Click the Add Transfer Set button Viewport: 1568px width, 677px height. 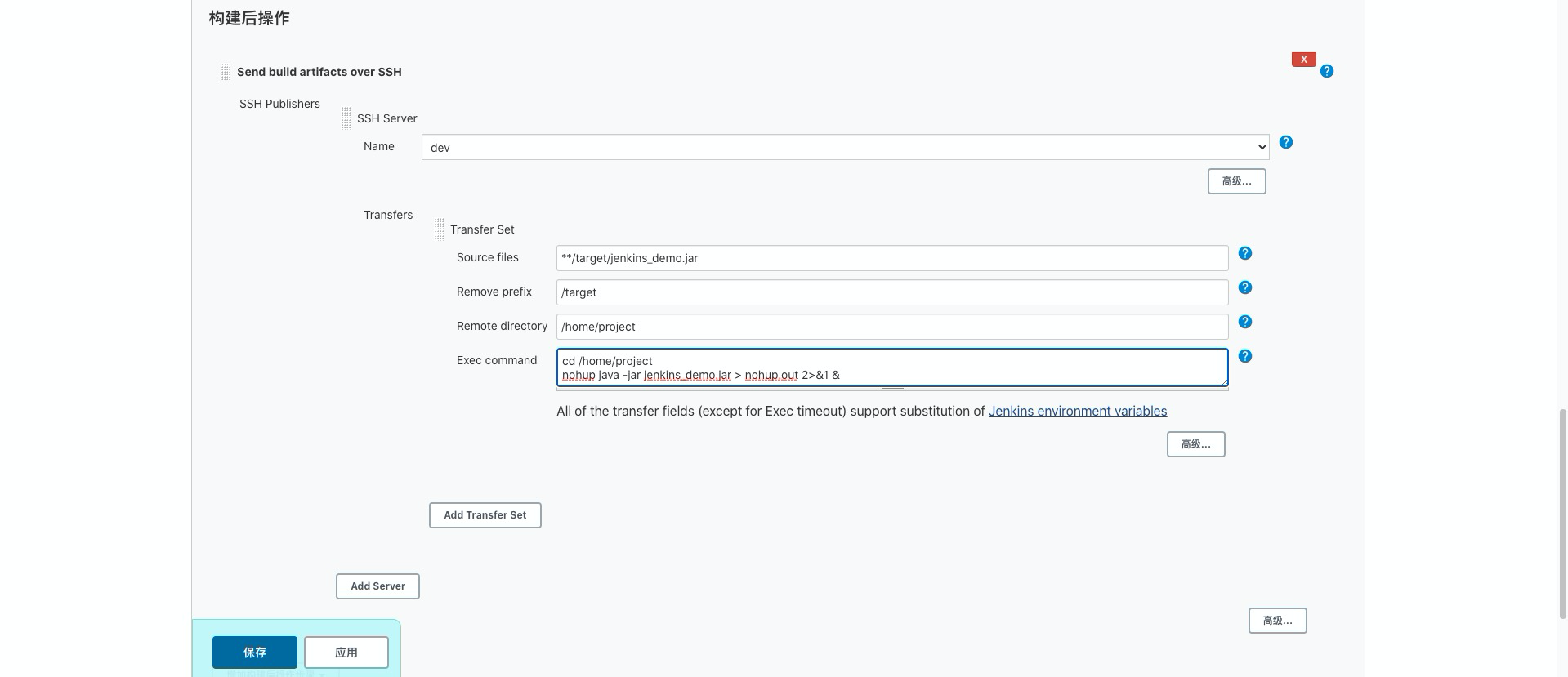coord(485,515)
